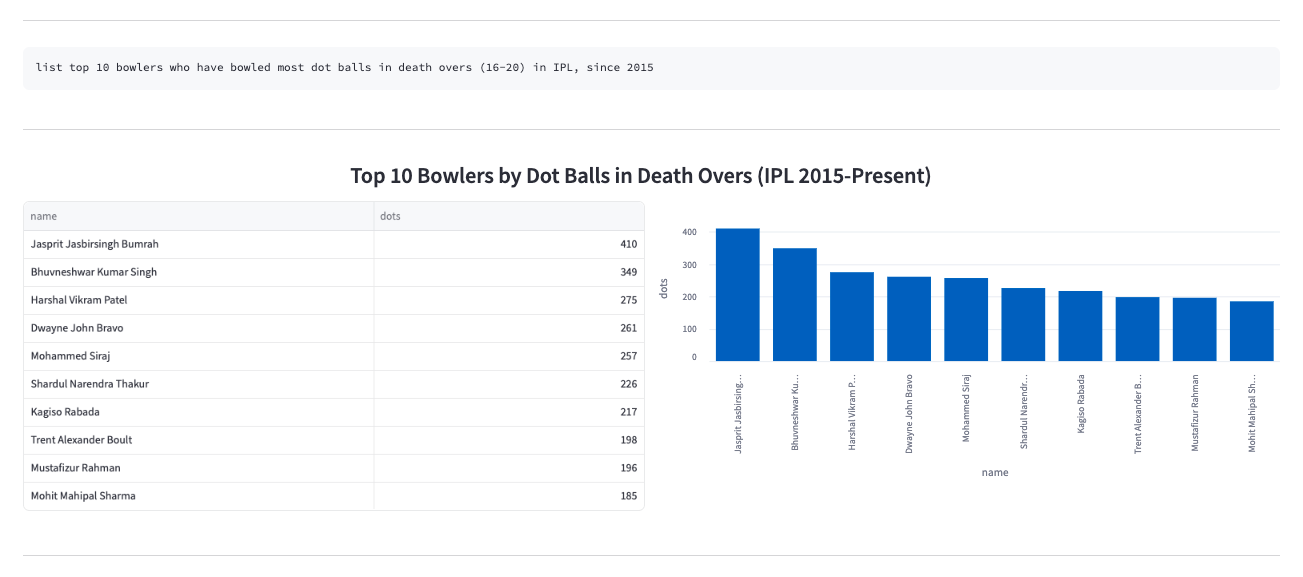
Task: Select the dots value 185 cell
Action: [509, 496]
